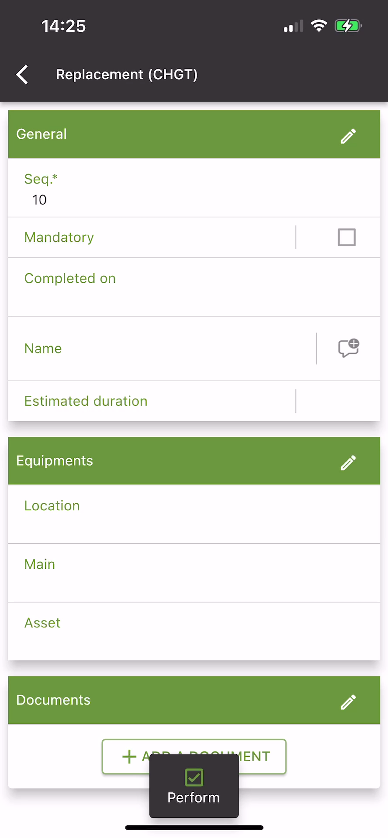Add a comment to the Name field

[348, 348]
